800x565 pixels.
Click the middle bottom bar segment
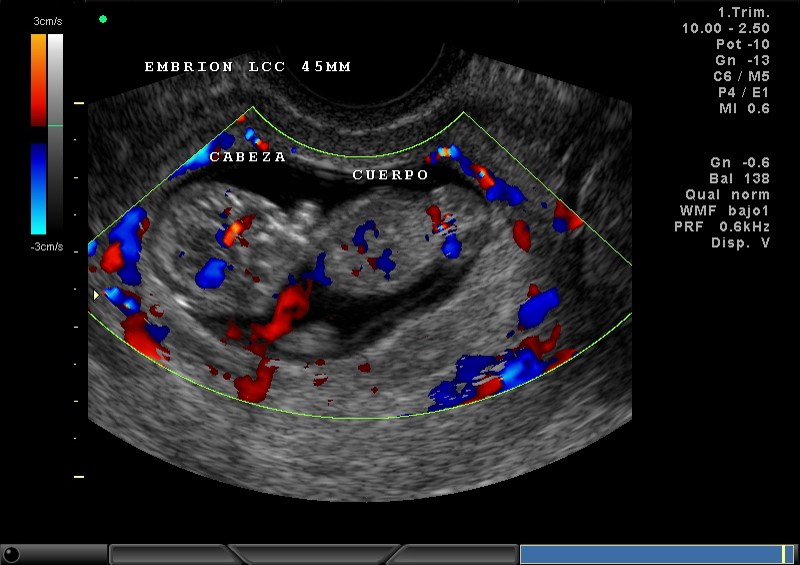[x=316, y=554]
